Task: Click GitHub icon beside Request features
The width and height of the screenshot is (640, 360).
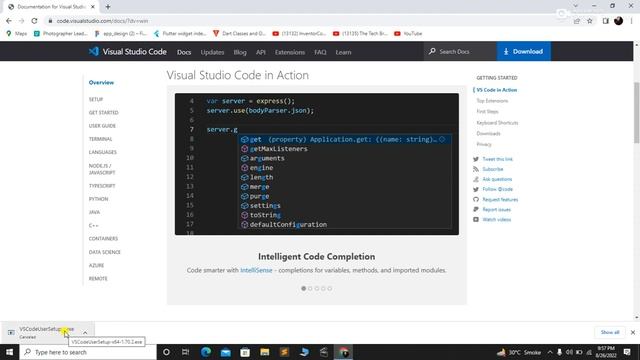Action: pos(476,199)
